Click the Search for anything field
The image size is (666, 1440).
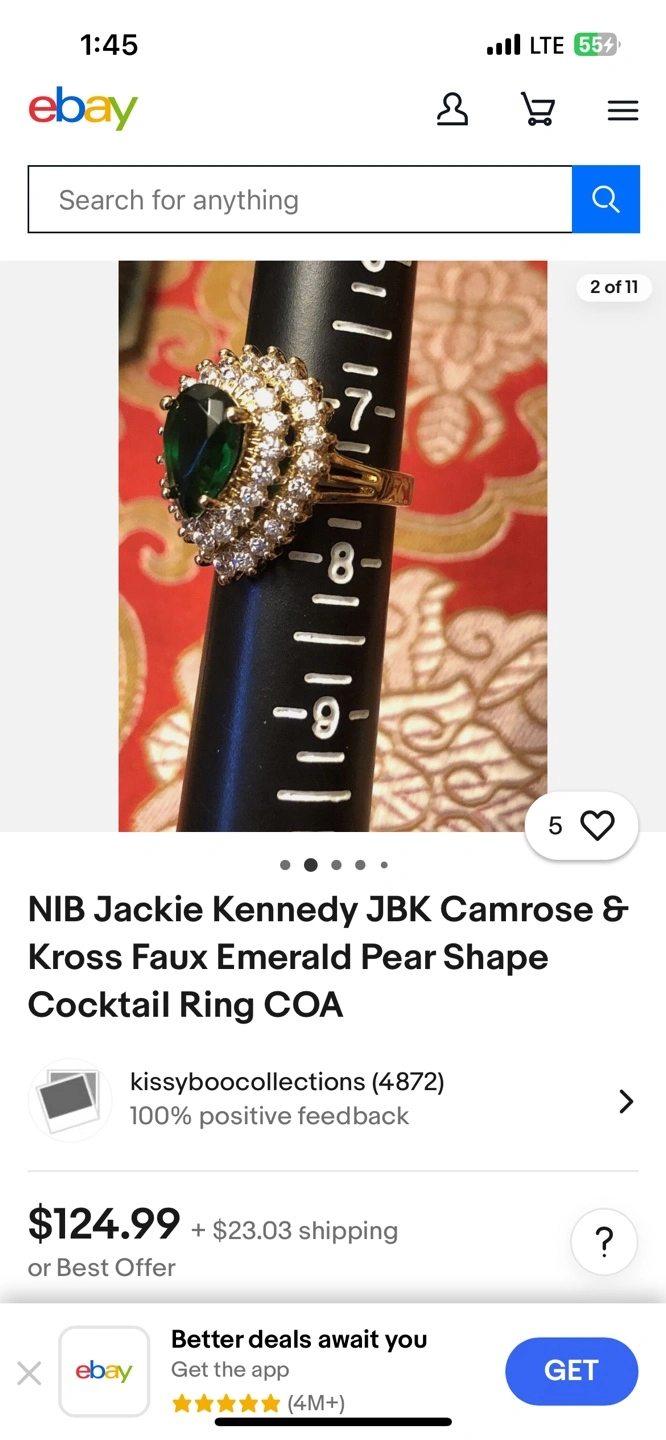(x=300, y=200)
